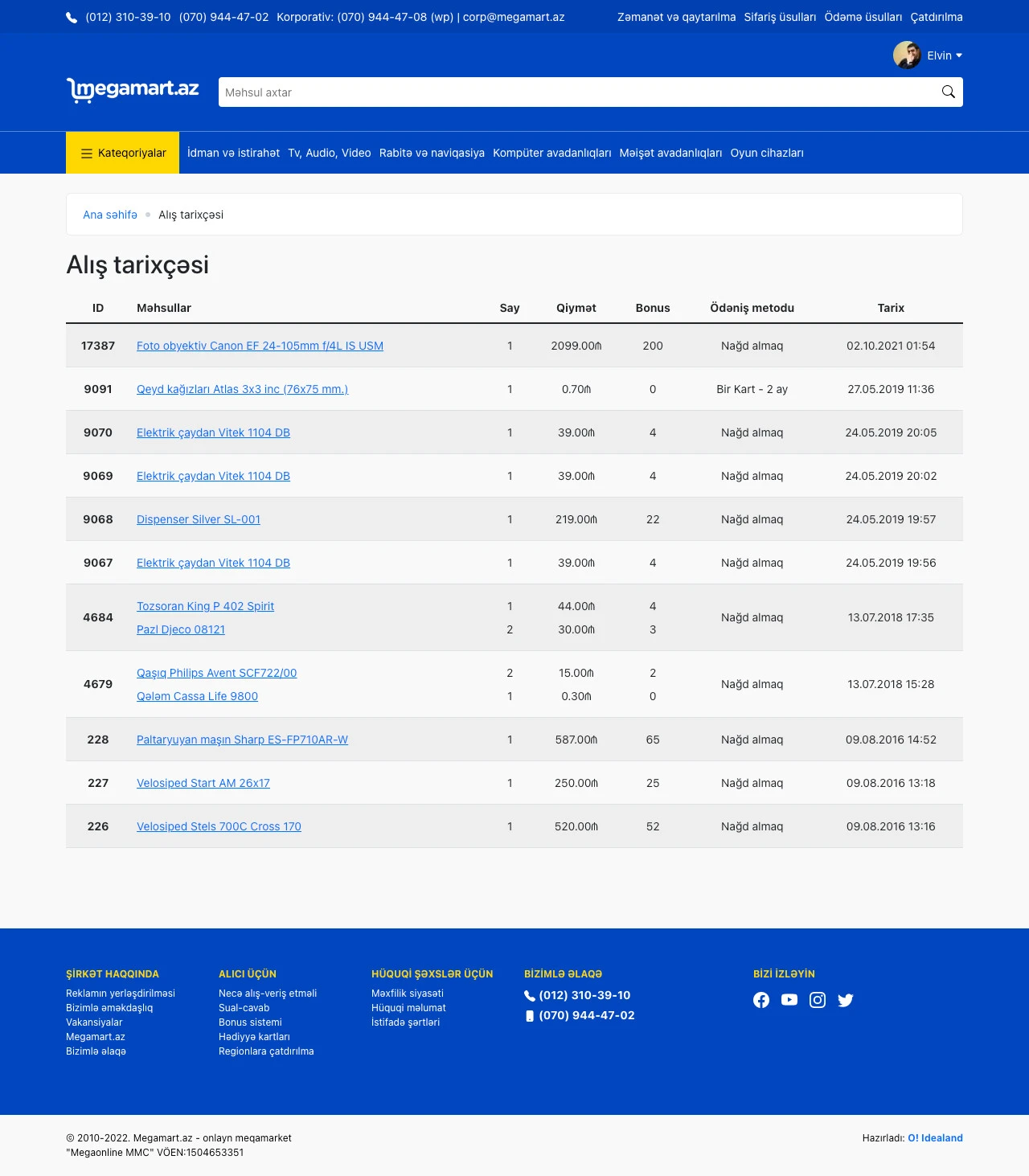Viewport: 1029px width, 1176px height.
Task: Open the YouTube channel icon
Action: coord(789,1000)
